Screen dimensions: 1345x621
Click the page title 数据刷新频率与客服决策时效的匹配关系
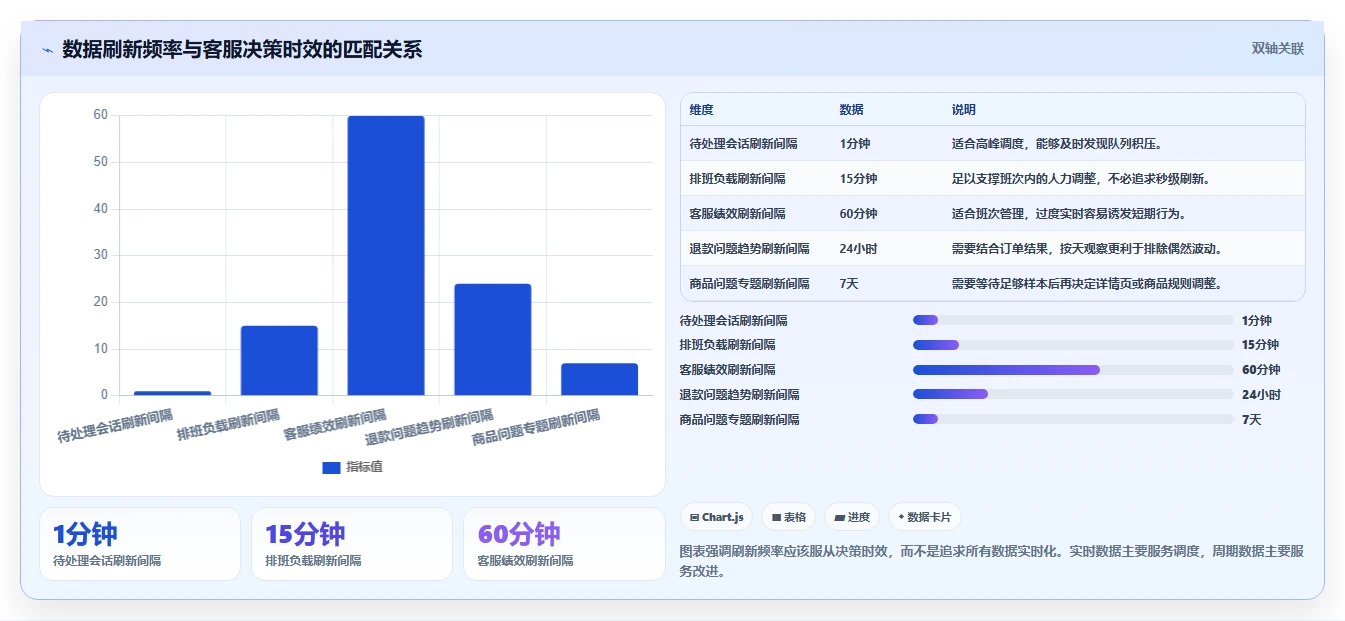[242, 49]
